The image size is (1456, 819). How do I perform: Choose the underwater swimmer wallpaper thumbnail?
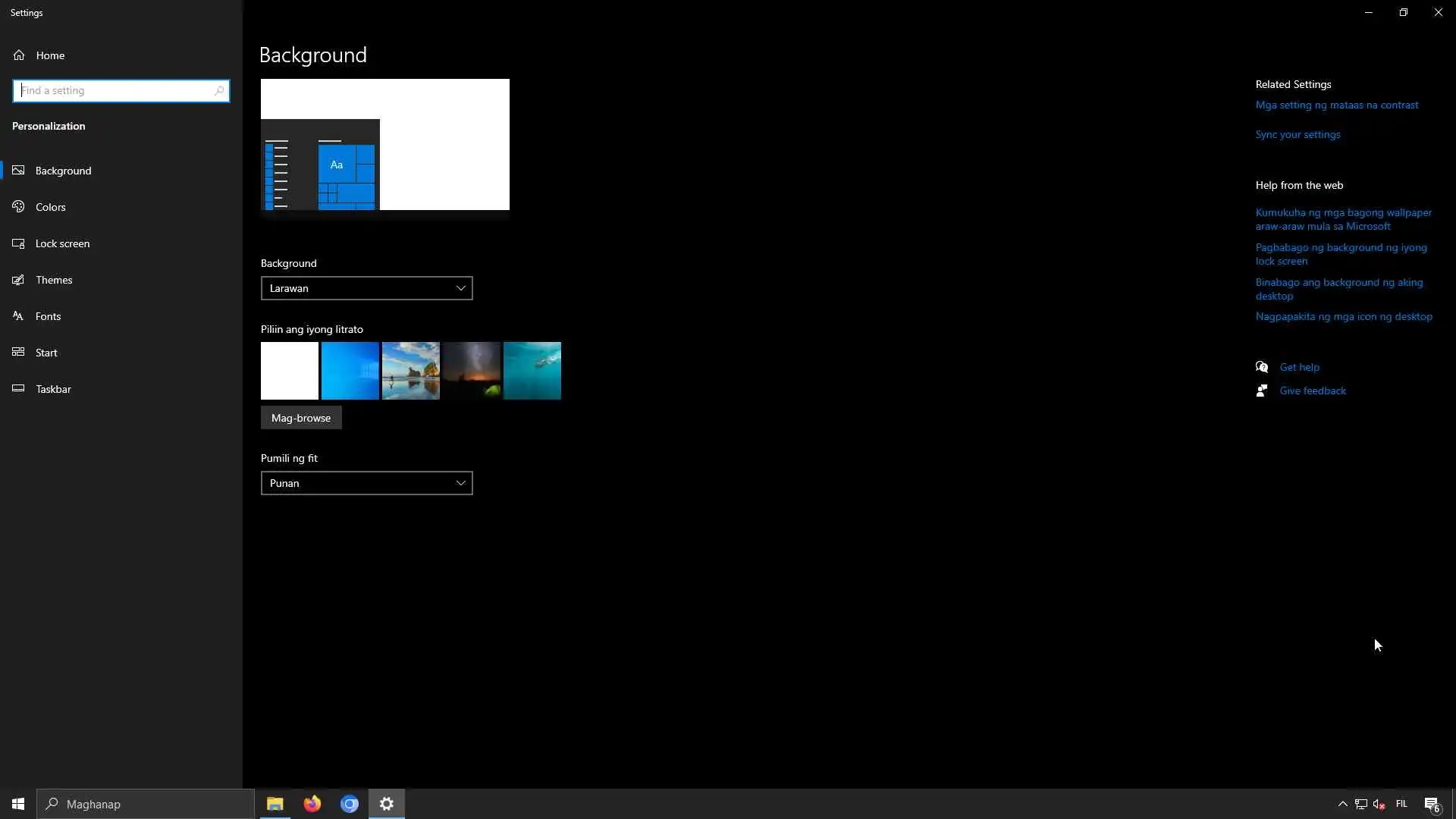[x=532, y=371]
